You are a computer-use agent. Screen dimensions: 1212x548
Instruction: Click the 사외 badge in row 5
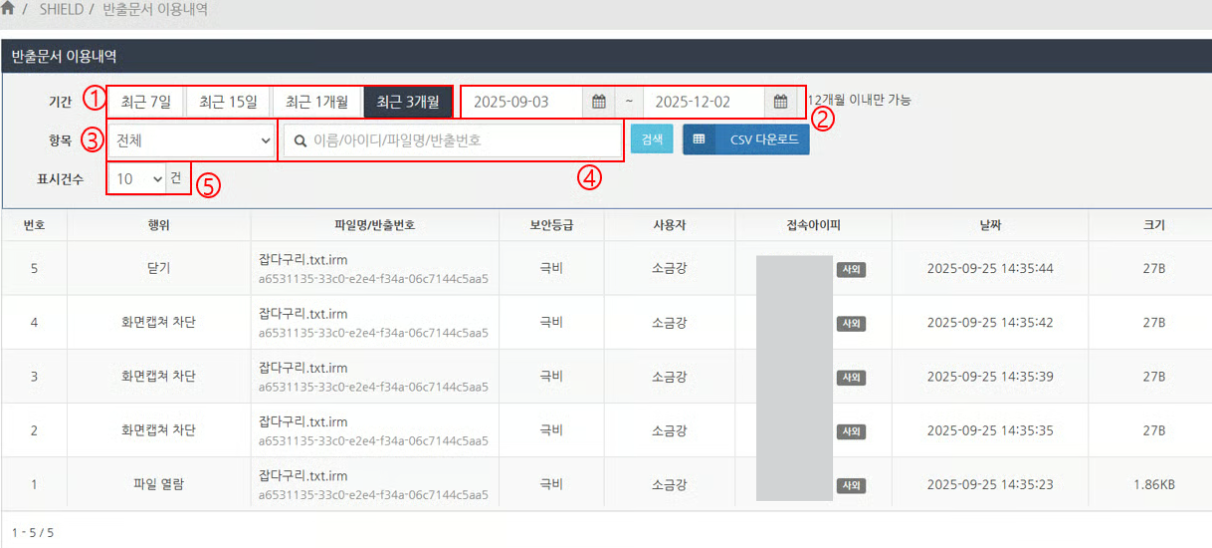coord(850,269)
